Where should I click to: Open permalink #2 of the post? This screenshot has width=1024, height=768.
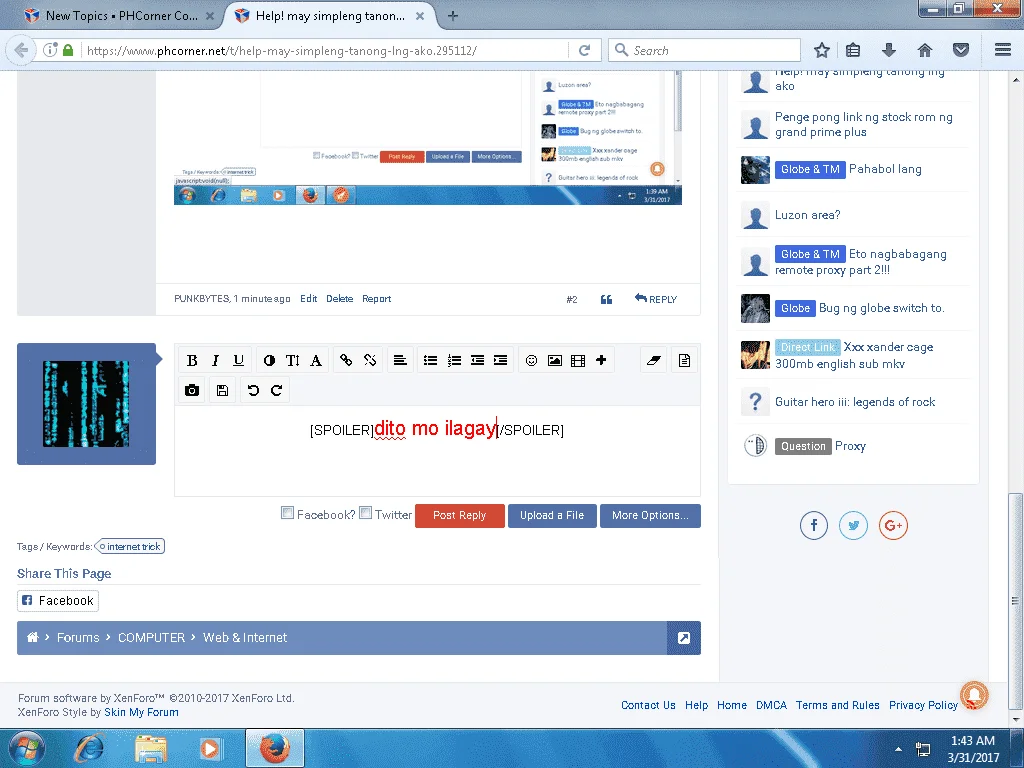coord(571,300)
